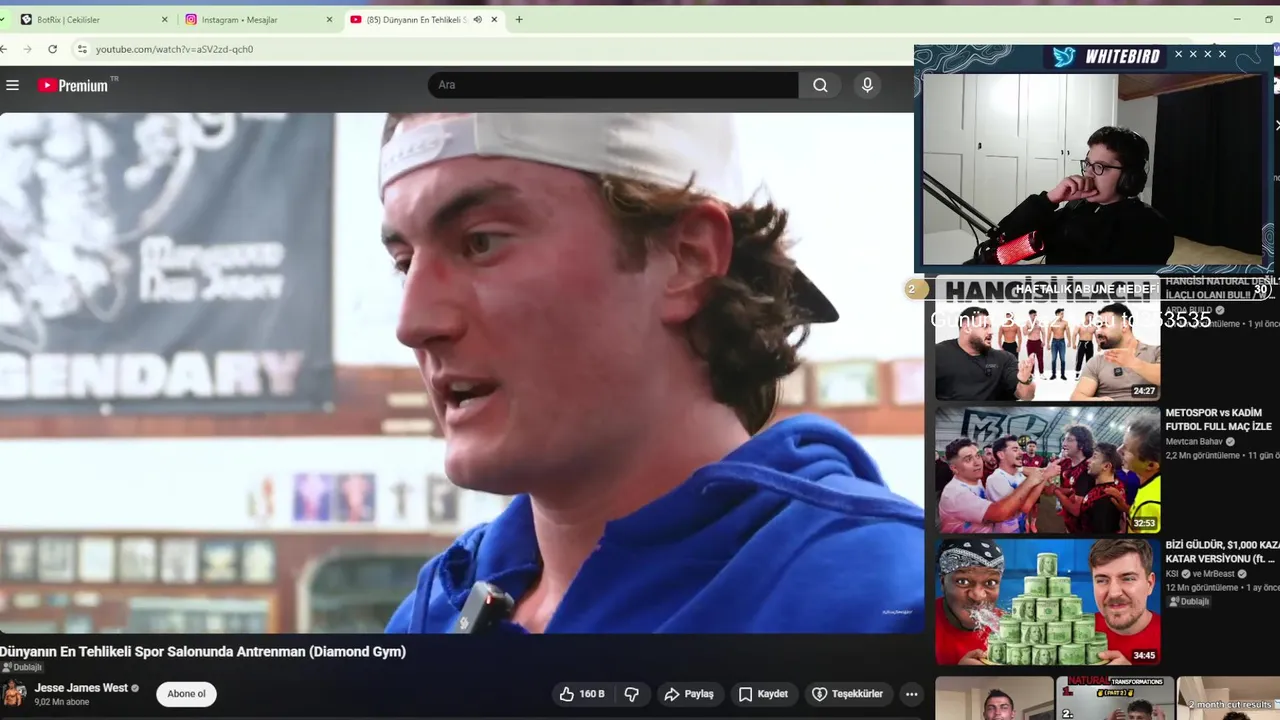The width and height of the screenshot is (1280, 720).
Task: Like the video showing 160 B
Action: [582, 694]
